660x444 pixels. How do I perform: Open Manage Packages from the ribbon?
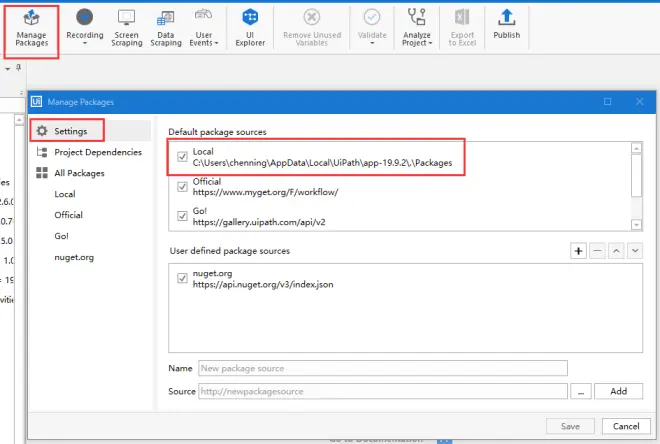pyautogui.click(x=32, y=29)
